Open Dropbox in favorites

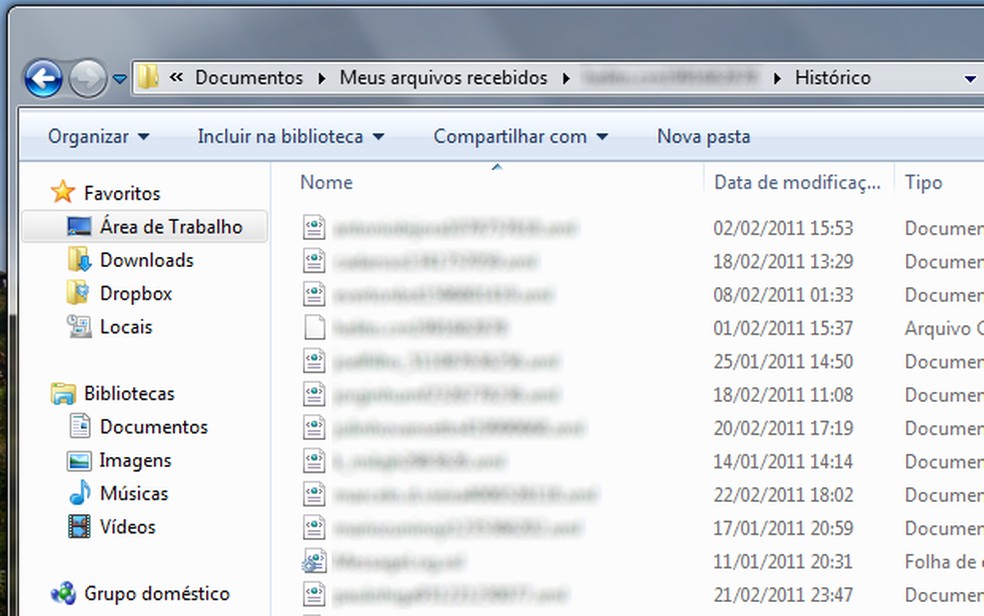click(136, 294)
